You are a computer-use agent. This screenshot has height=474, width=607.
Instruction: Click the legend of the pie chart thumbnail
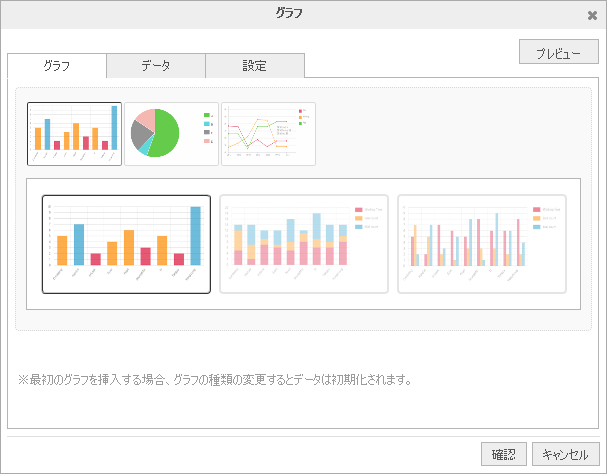point(208,128)
